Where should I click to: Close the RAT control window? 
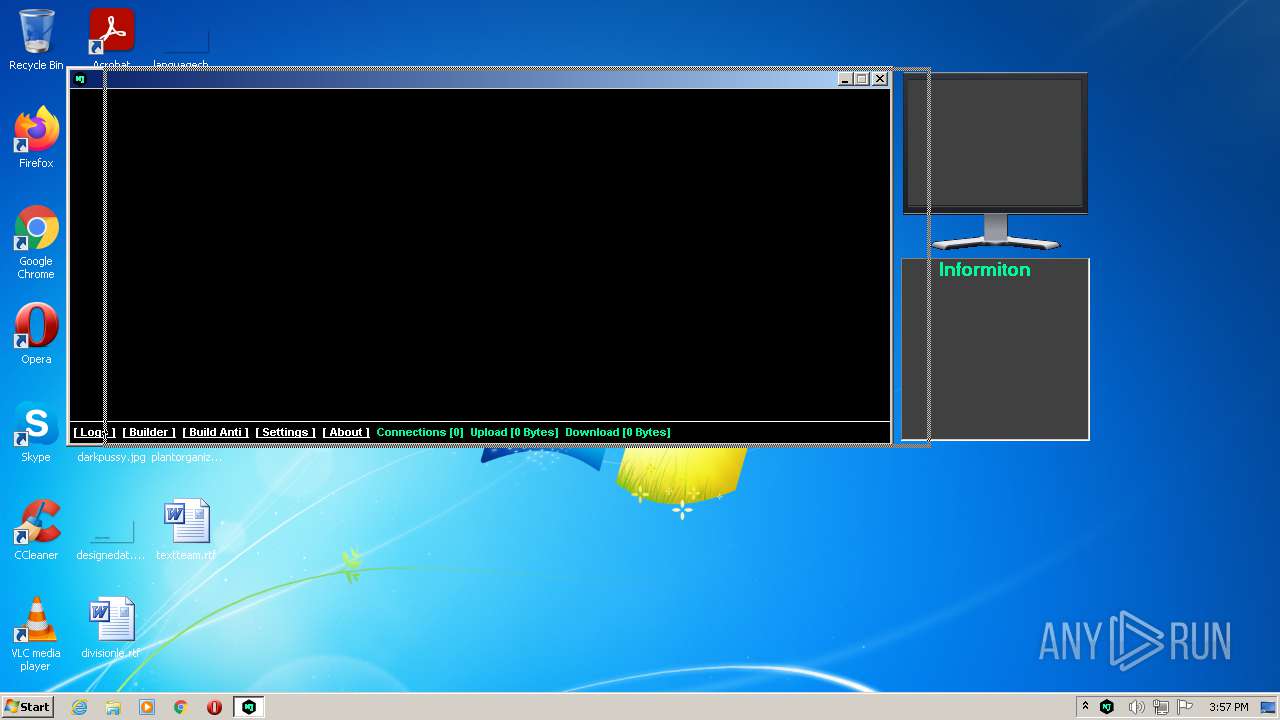coord(880,79)
